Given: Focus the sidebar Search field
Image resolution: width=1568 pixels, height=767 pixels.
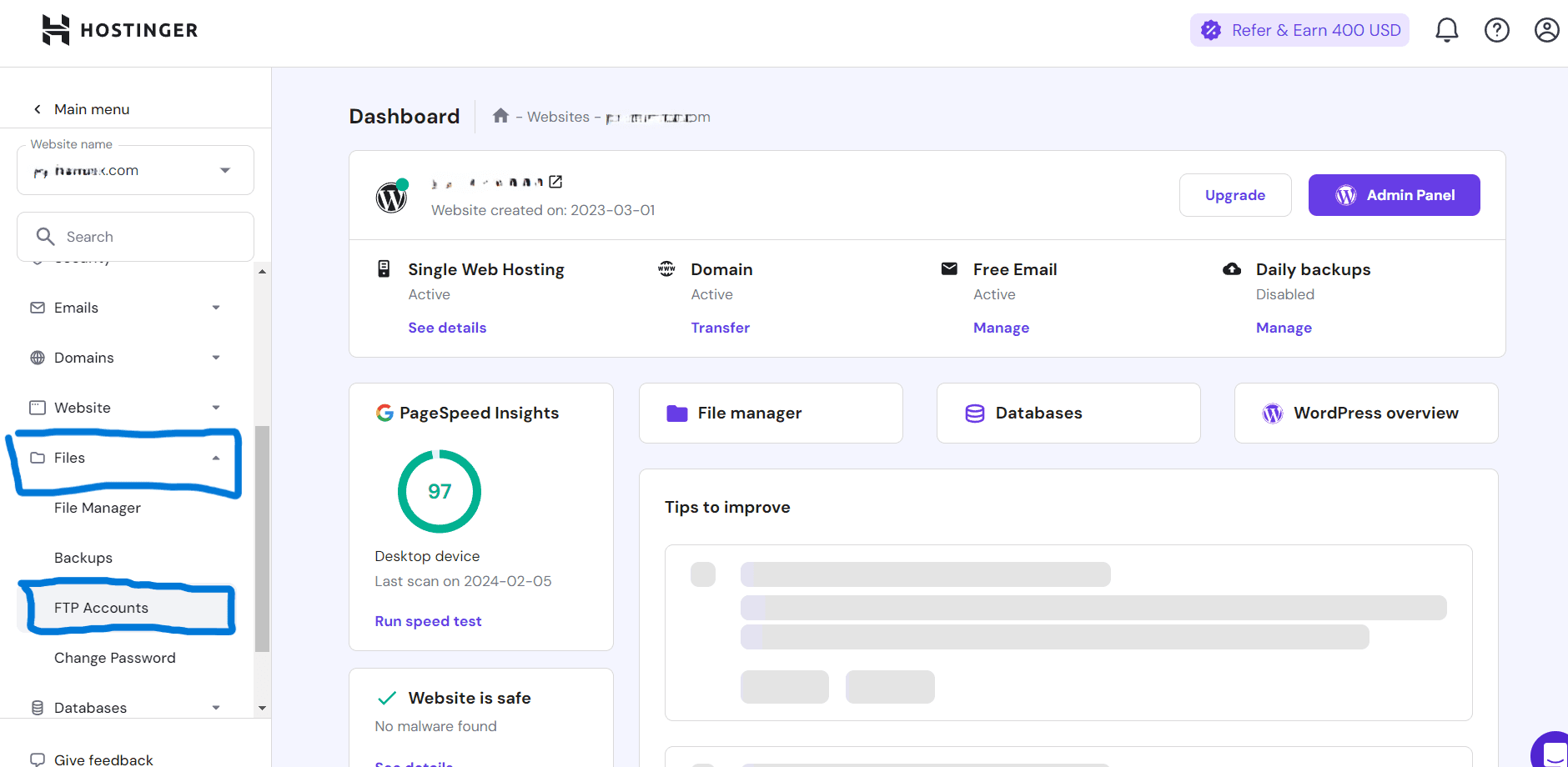Looking at the screenshot, I should [135, 237].
